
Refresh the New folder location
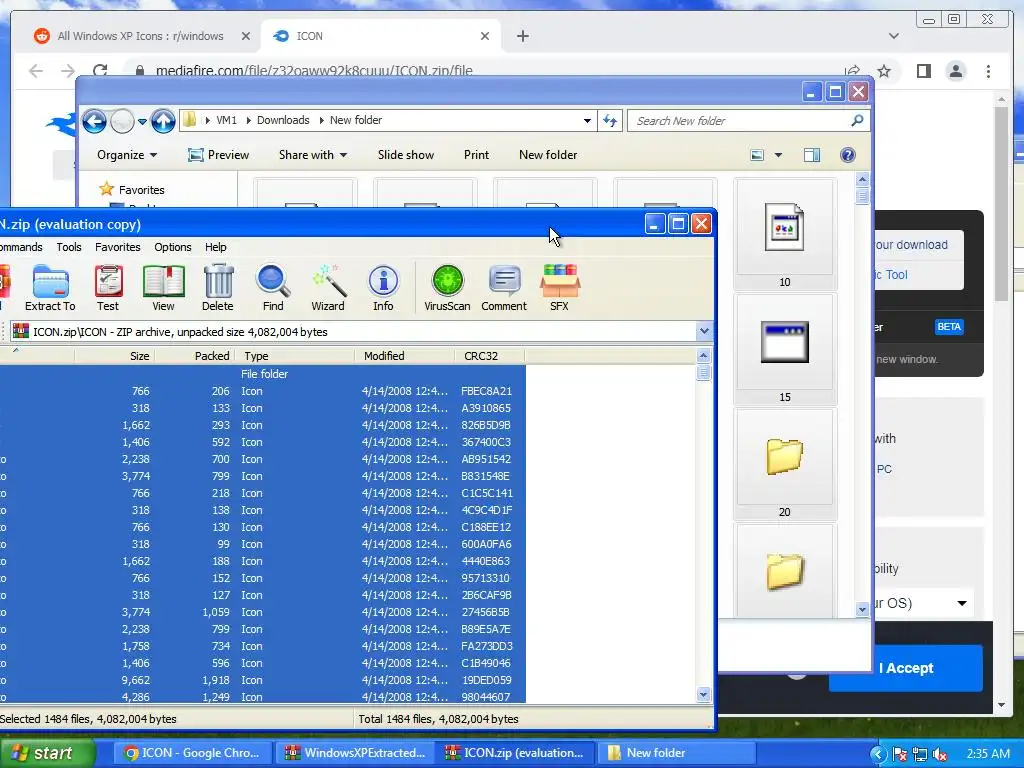[x=610, y=120]
